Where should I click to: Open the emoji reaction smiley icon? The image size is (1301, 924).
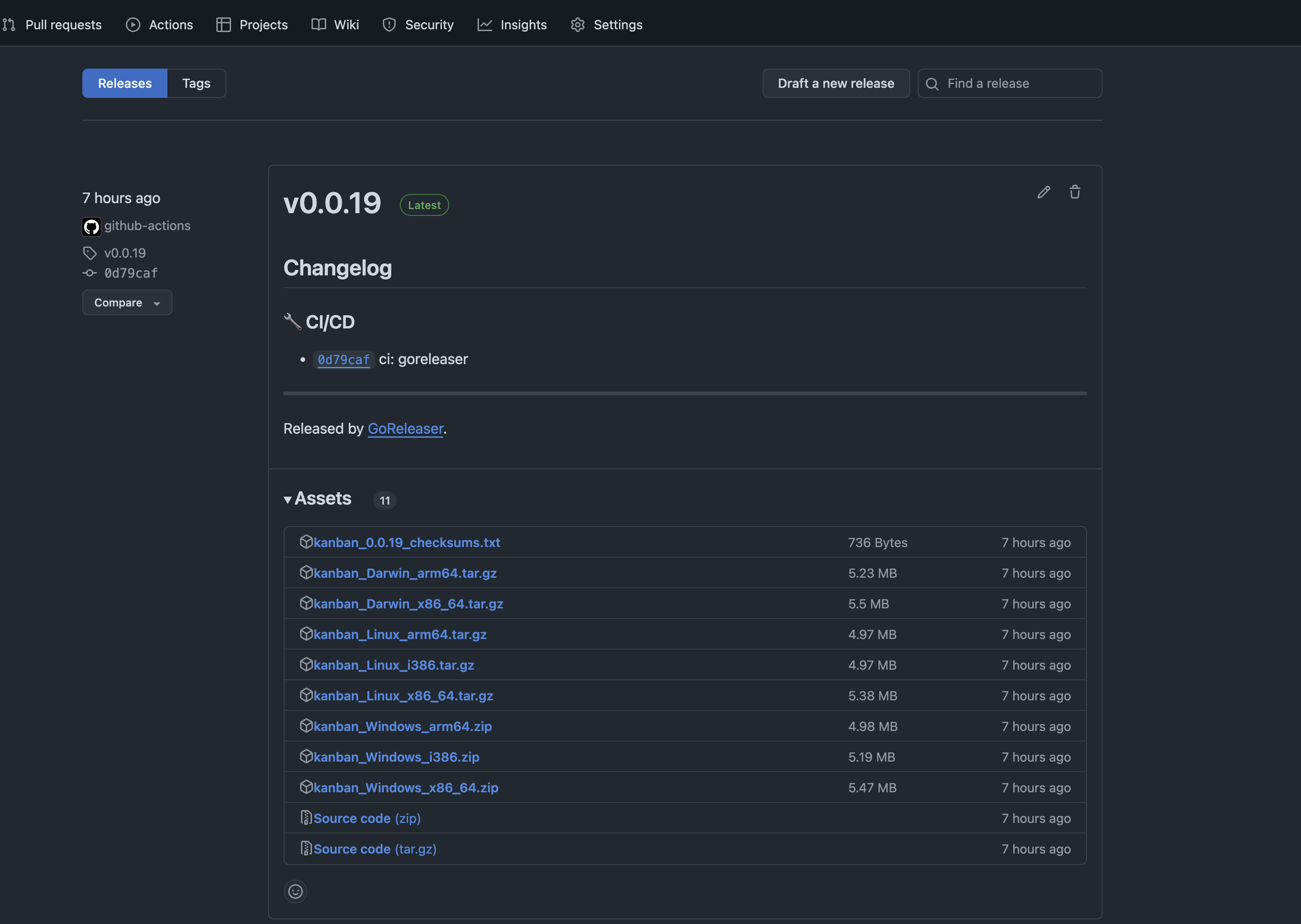[x=295, y=892]
